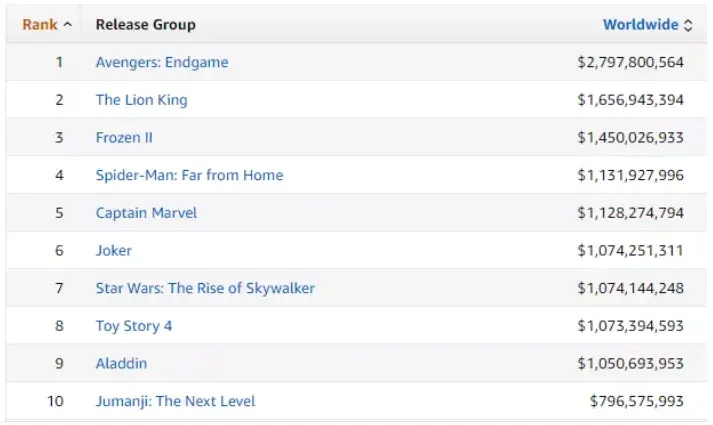The height and width of the screenshot is (425, 713).
Task: Click rank number 10 cell
Action: click(56, 401)
